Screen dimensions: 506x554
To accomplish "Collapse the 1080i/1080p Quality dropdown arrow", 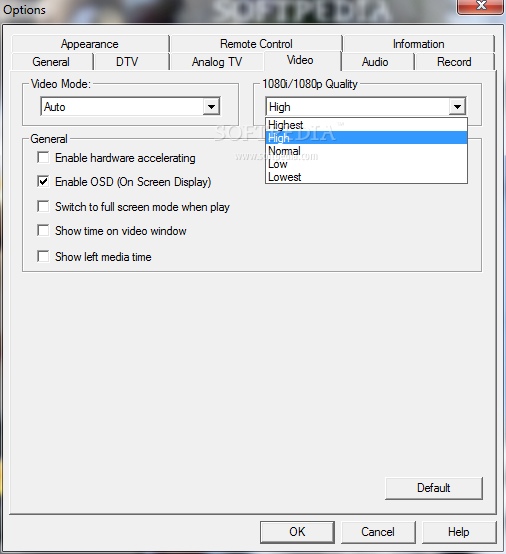I will [457, 106].
